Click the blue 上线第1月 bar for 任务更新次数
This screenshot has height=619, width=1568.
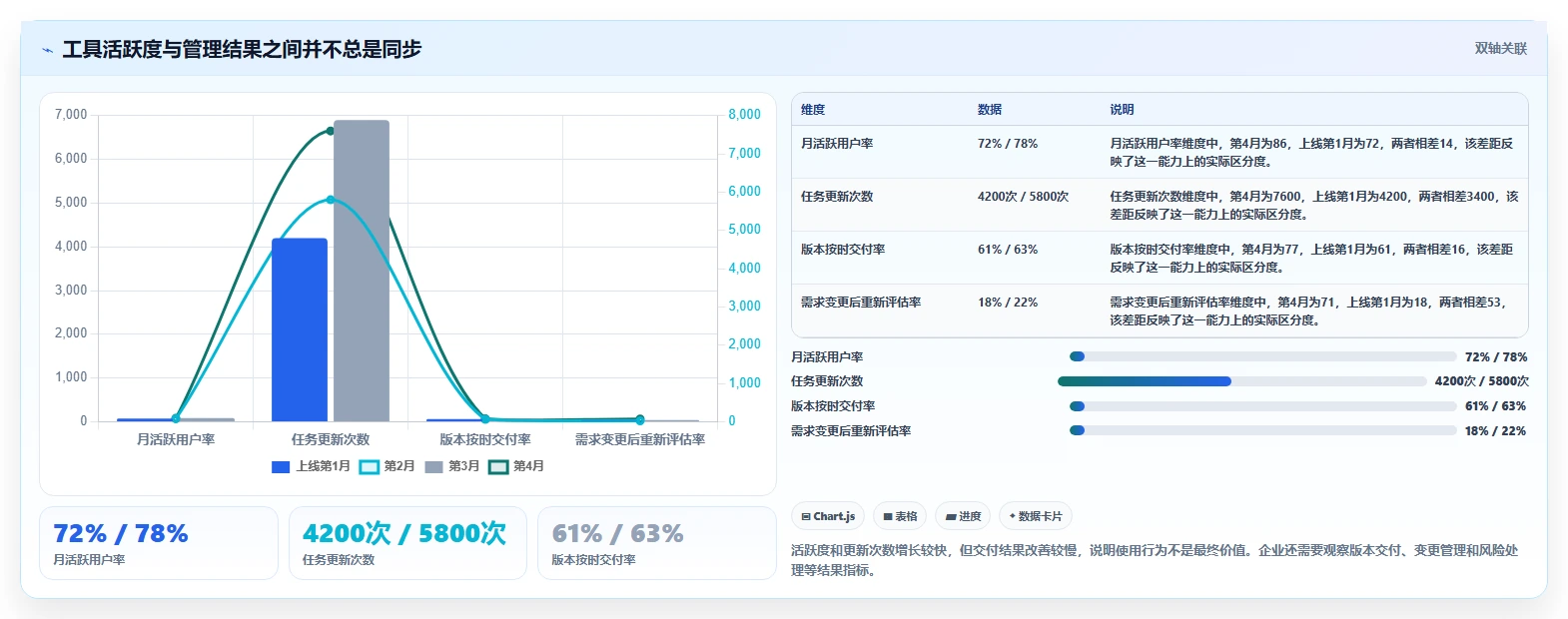tap(300, 329)
